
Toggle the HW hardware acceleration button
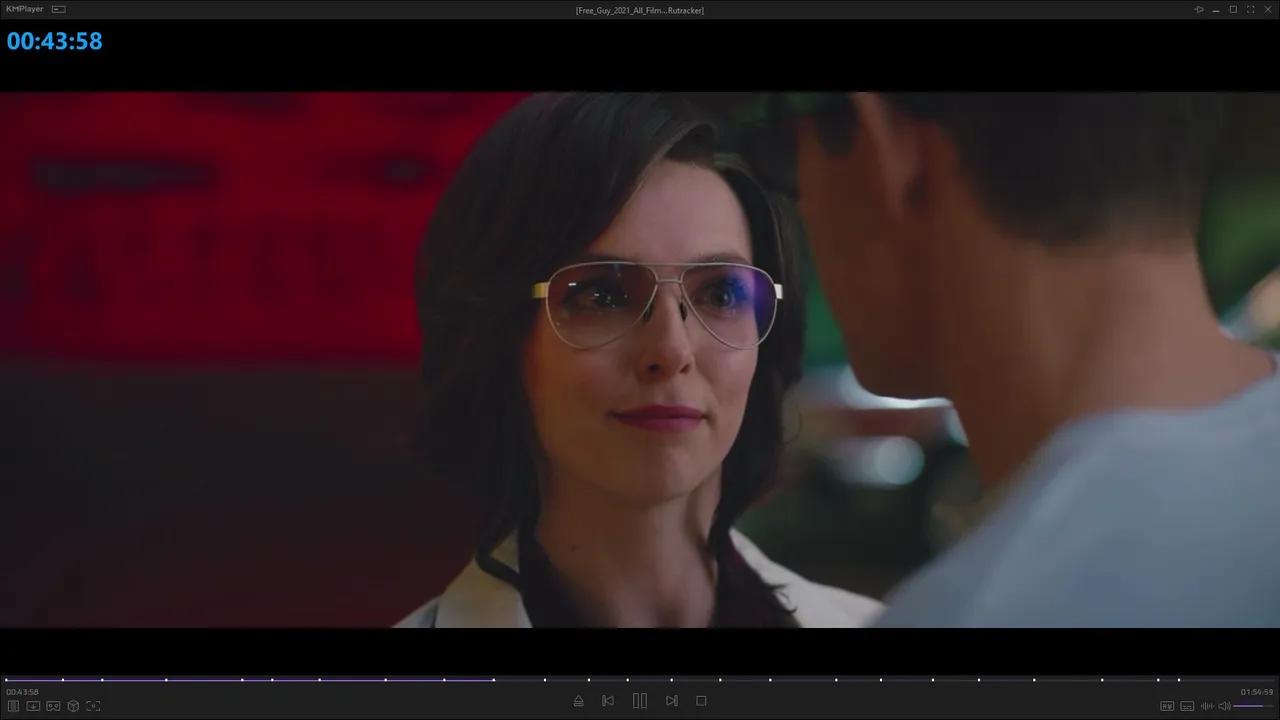pos(1167,706)
